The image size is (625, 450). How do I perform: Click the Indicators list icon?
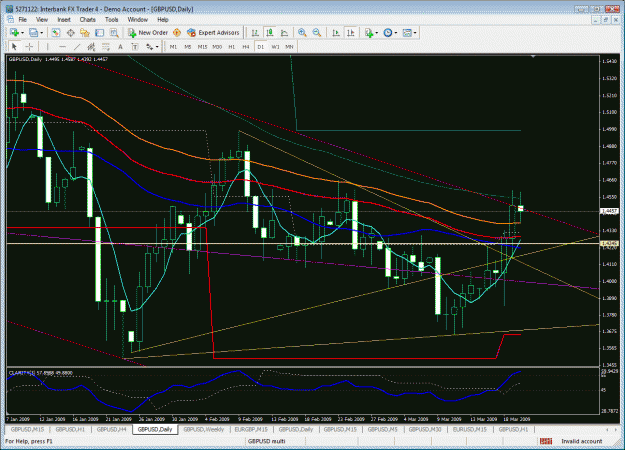coord(369,33)
